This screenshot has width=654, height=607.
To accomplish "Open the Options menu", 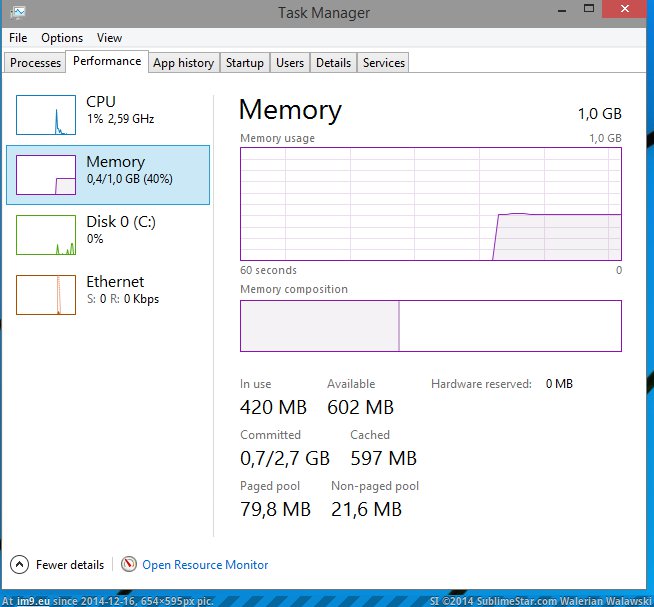I will [x=62, y=38].
